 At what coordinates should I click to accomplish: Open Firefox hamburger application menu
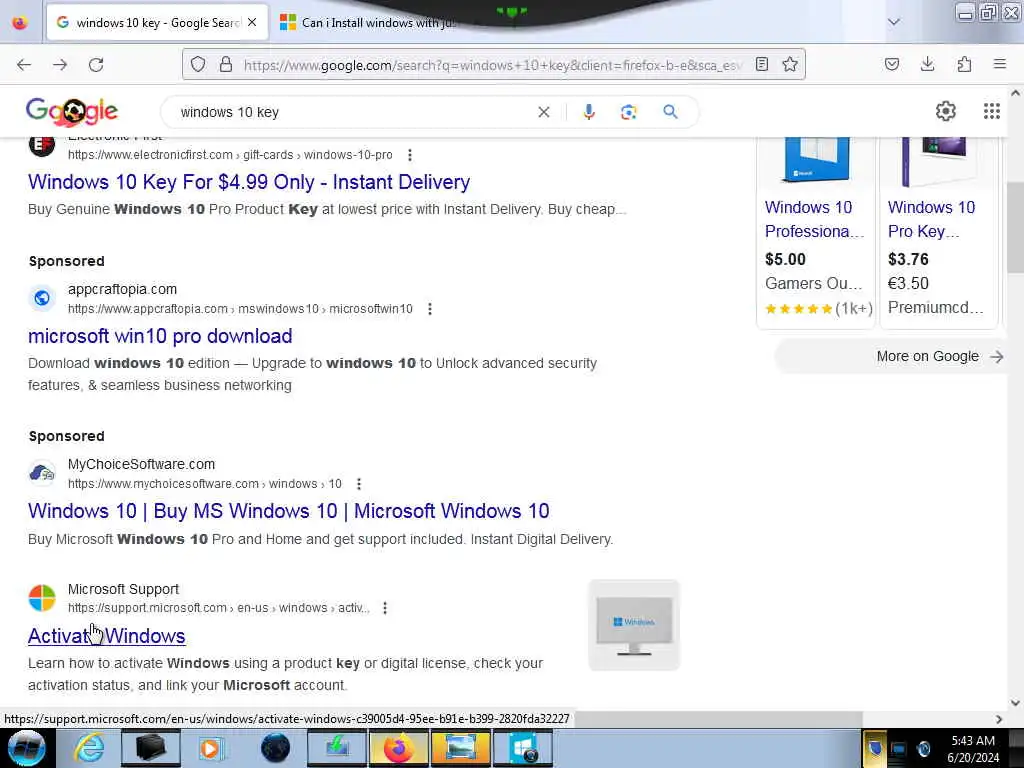[x=1000, y=64]
